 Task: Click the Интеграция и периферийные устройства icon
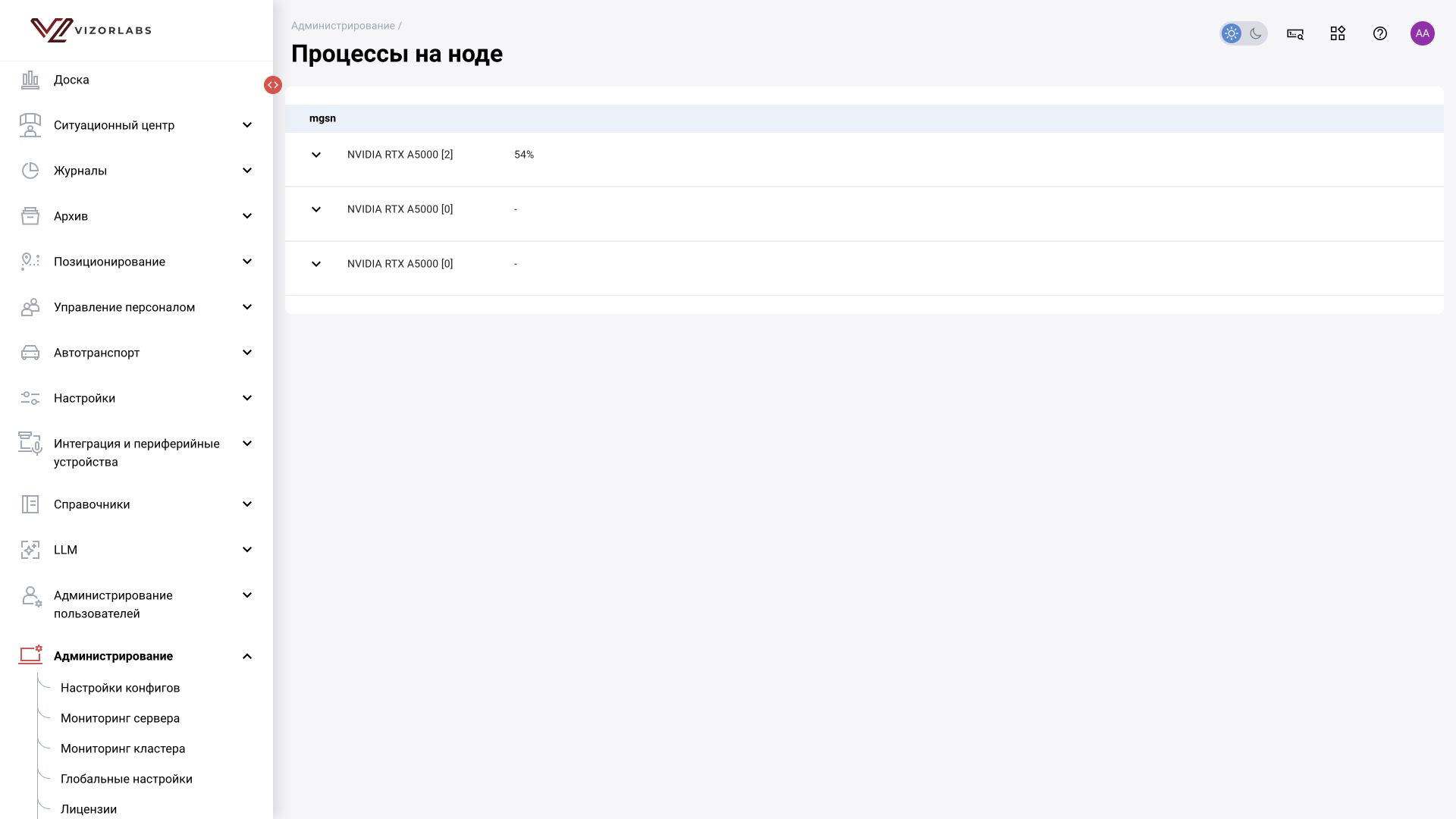[x=30, y=444]
